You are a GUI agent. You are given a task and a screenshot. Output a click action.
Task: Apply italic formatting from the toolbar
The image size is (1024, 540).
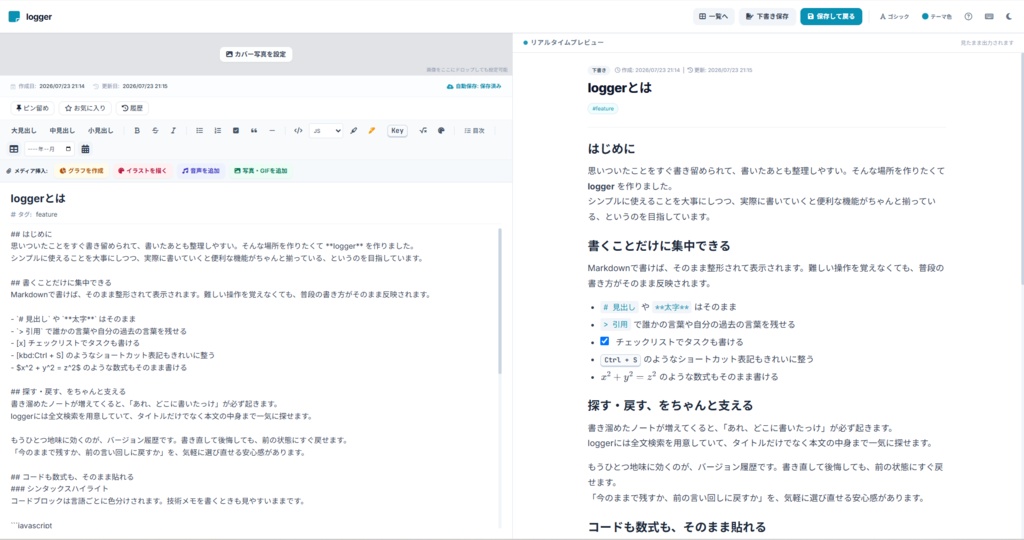[x=173, y=131]
